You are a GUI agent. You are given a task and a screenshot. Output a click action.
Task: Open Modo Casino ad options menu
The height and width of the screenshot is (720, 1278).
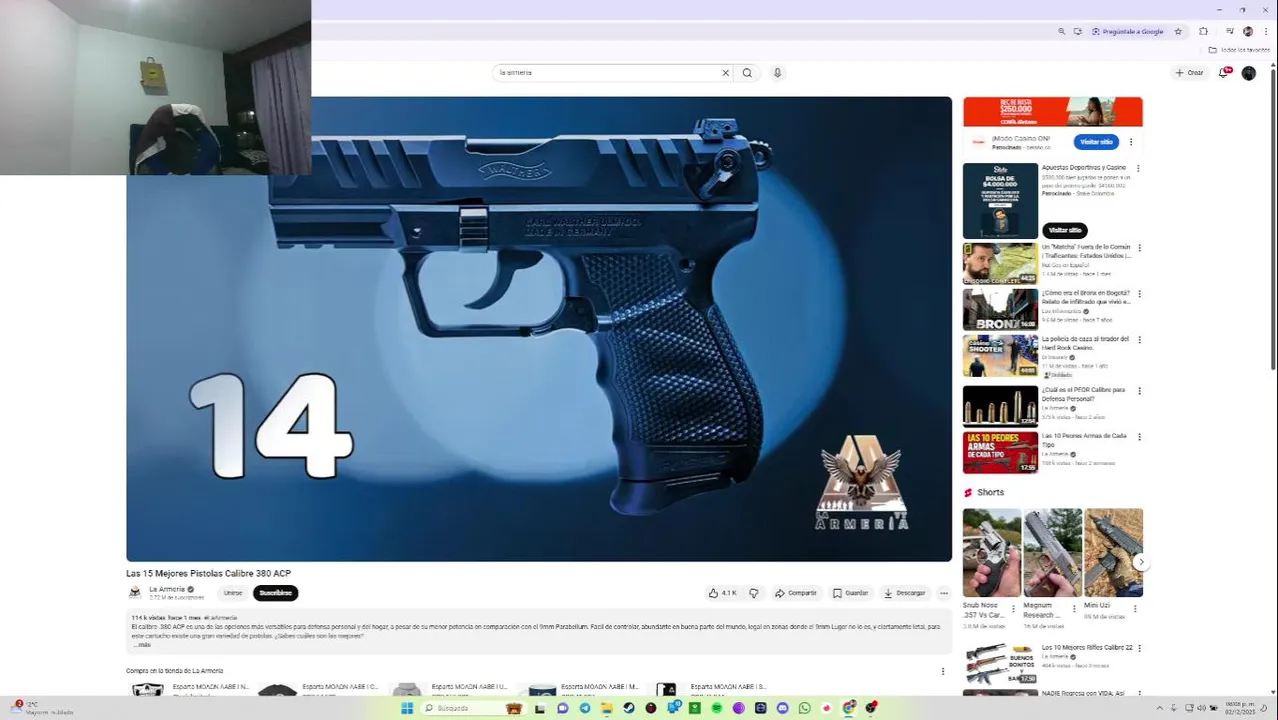[1131, 142]
